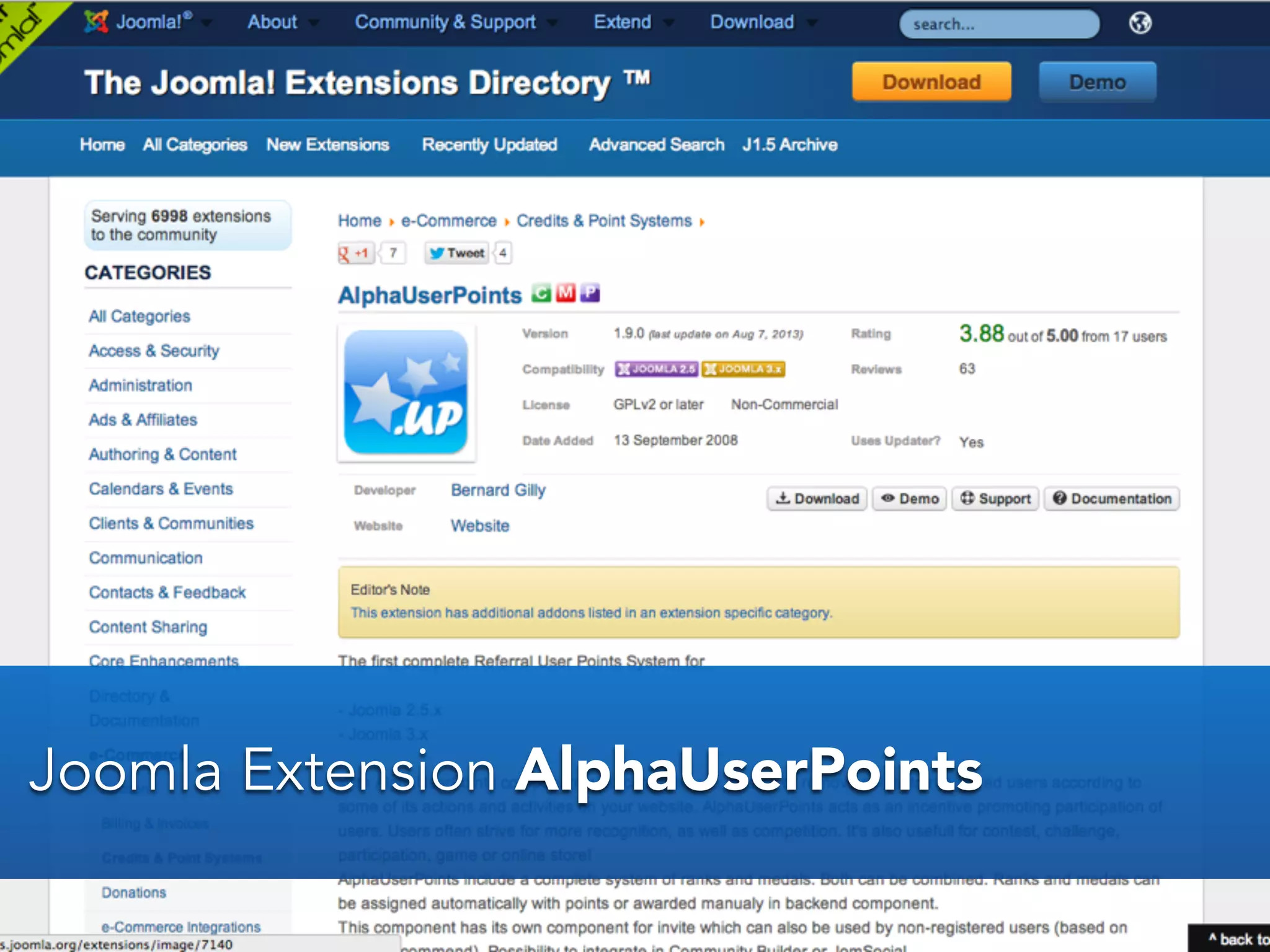Select Clients & Communities category
This screenshot has height=952, width=1270.
pos(171,523)
